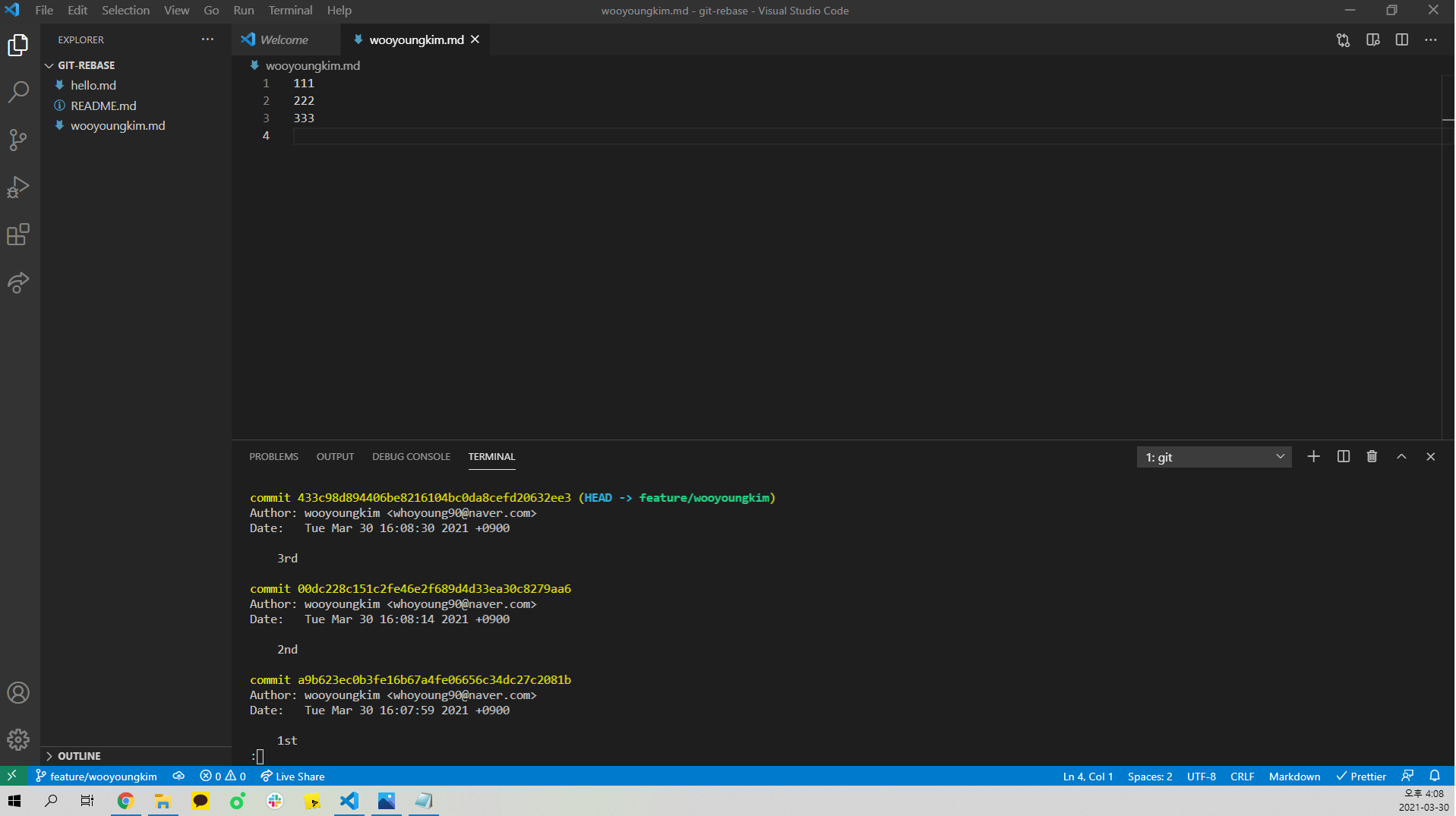Split the terminal panel
1456x816 pixels.
click(1343, 456)
